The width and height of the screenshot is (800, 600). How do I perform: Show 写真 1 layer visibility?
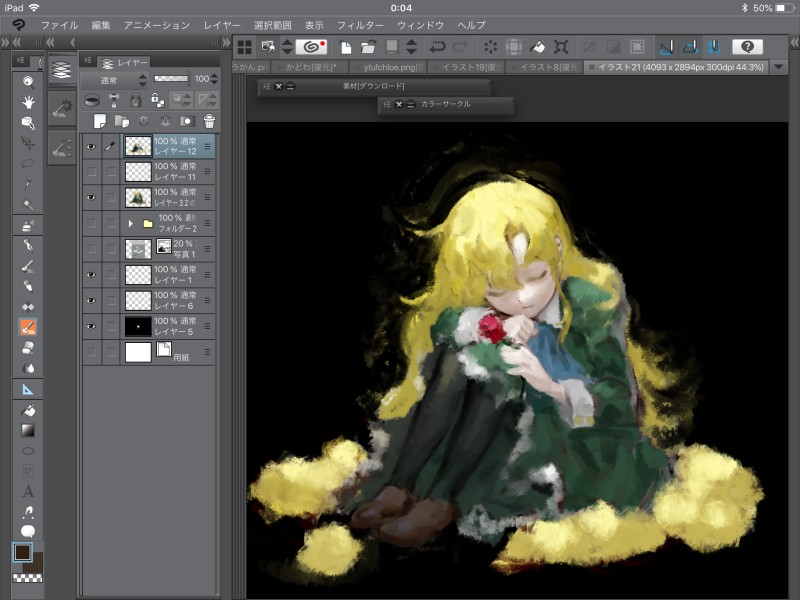point(91,249)
